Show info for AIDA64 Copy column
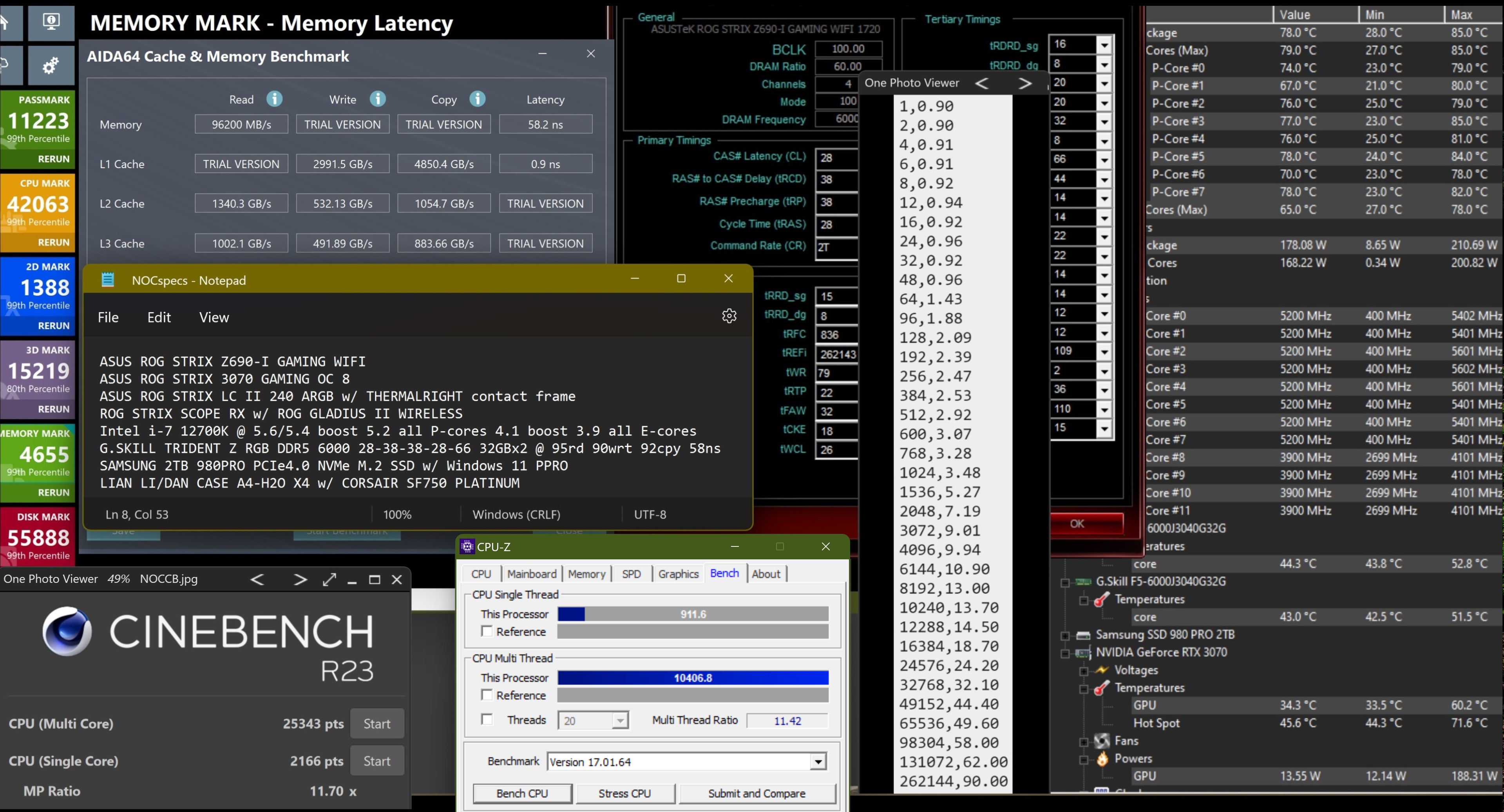Screen dimensions: 1504x812 tap(478, 99)
